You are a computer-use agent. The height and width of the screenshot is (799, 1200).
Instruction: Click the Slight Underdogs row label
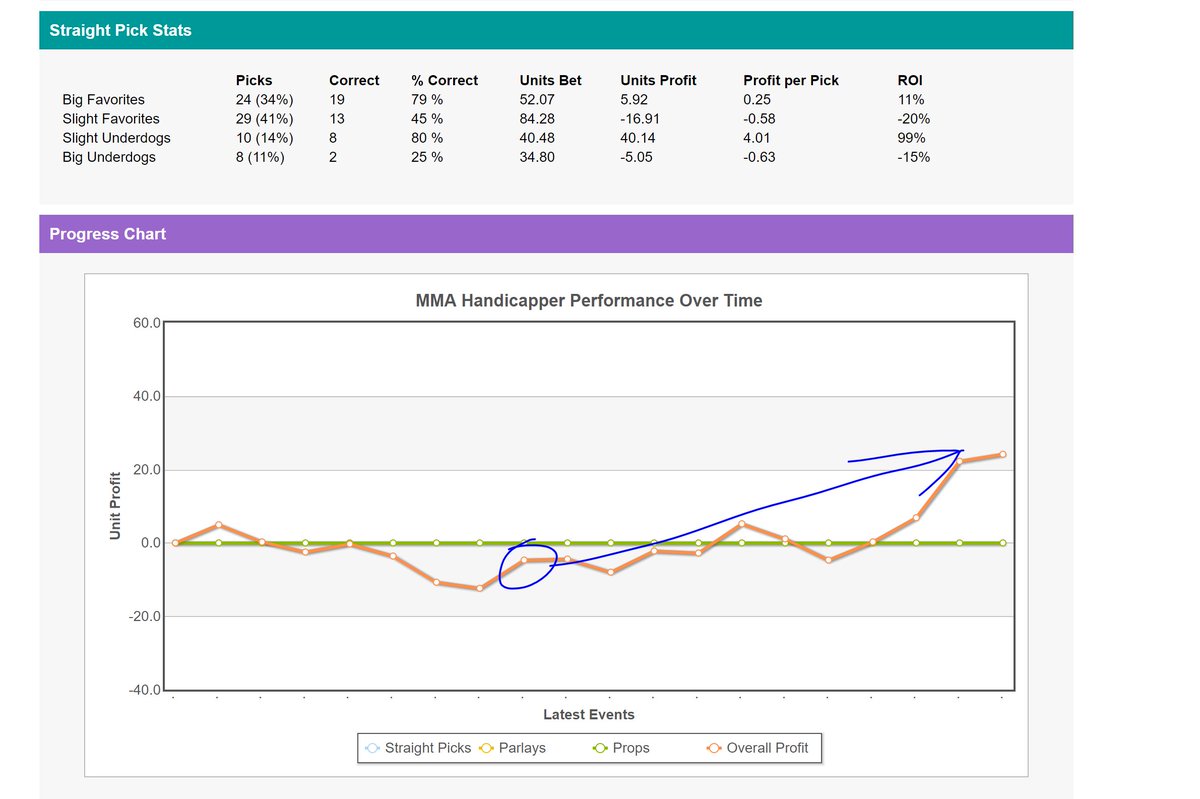(116, 137)
